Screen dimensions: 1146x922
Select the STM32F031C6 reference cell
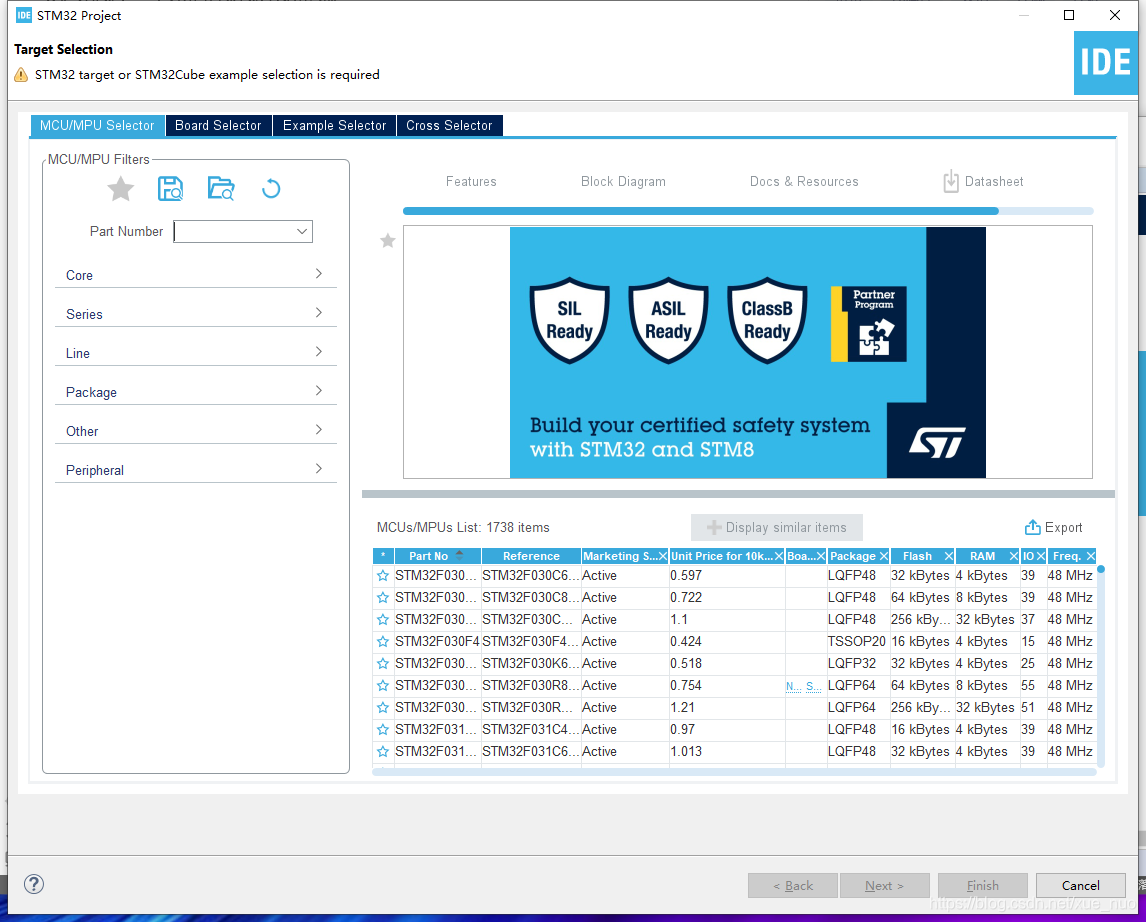pyautogui.click(x=531, y=751)
